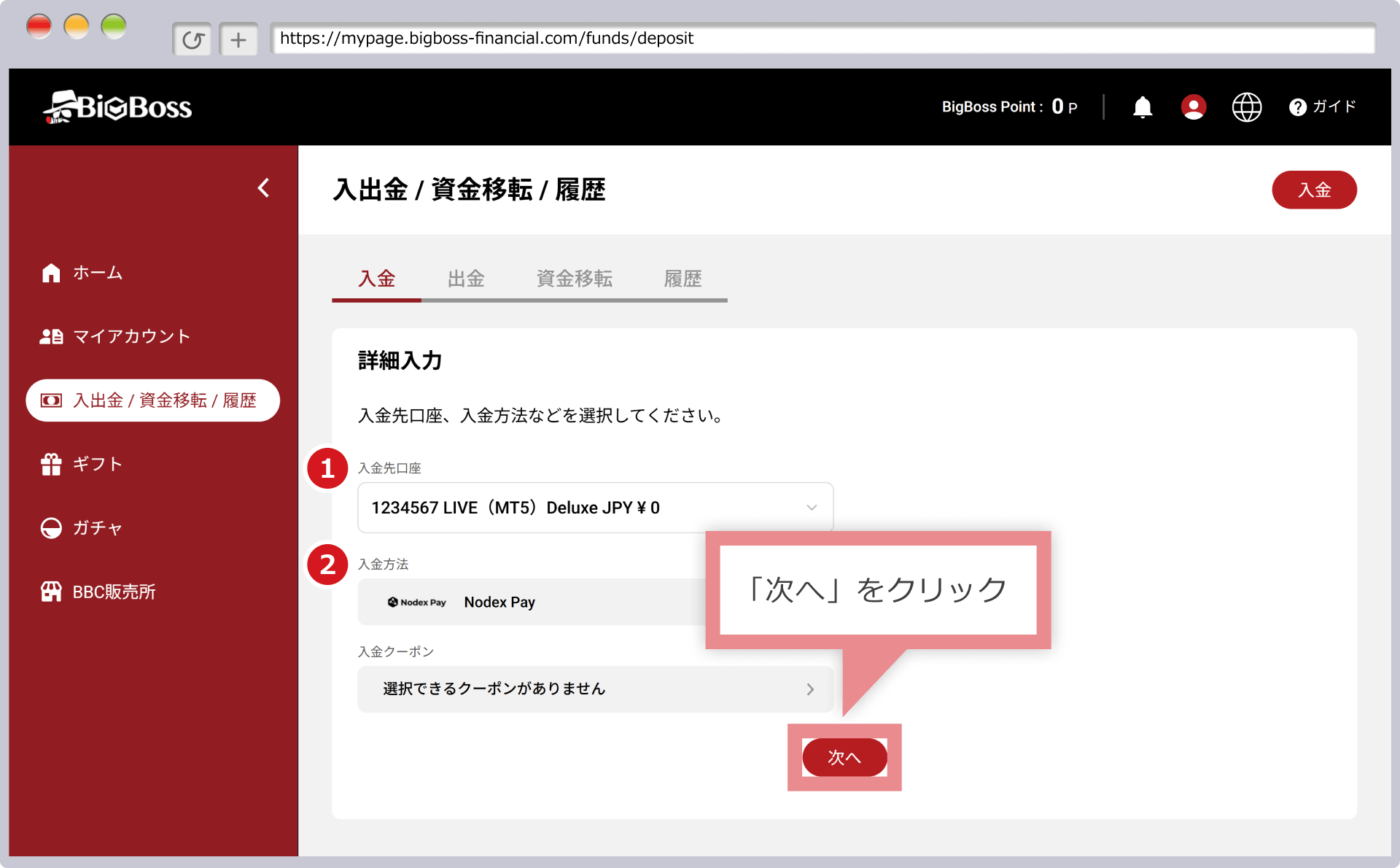Open the language globe icon

click(x=1247, y=107)
